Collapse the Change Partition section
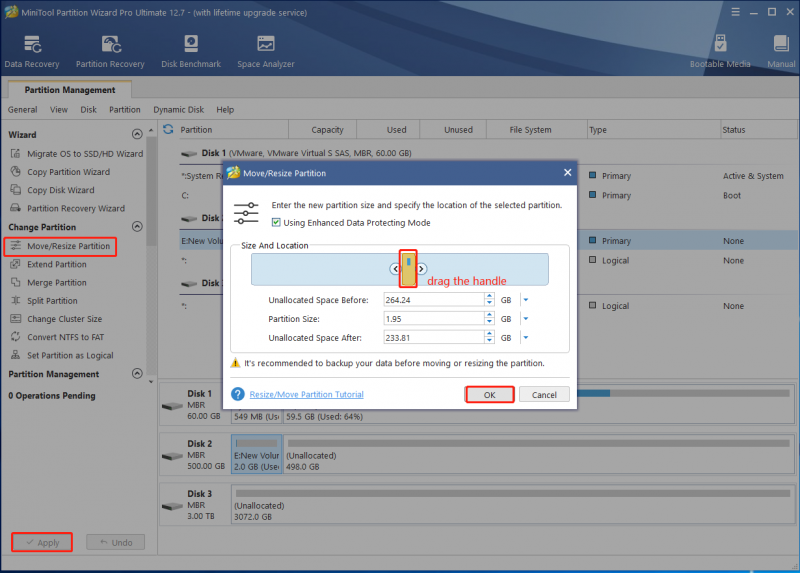The height and width of the screenshot is (573, 800). click(x=137, y=227)
